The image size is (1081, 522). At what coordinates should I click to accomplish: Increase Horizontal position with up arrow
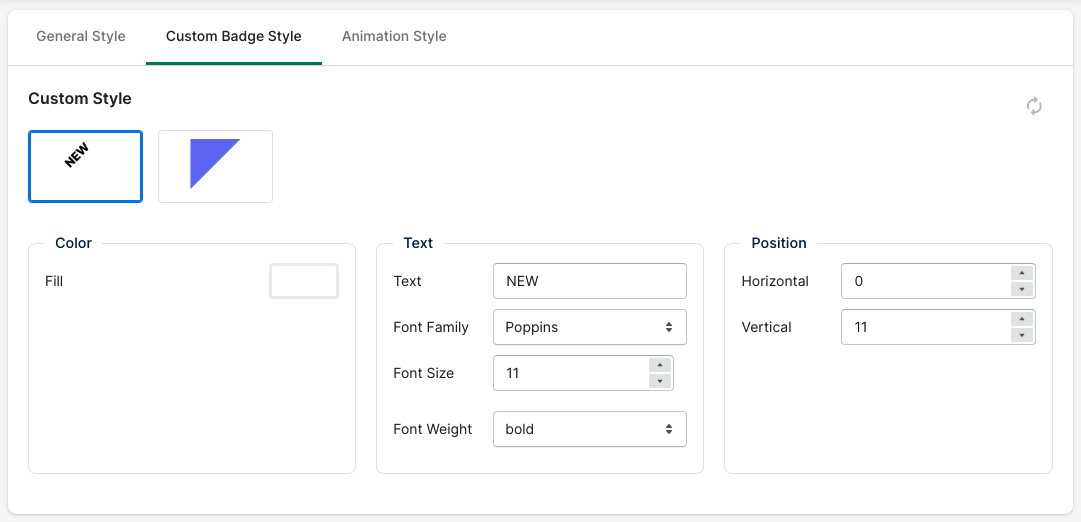click(1022, 273)
